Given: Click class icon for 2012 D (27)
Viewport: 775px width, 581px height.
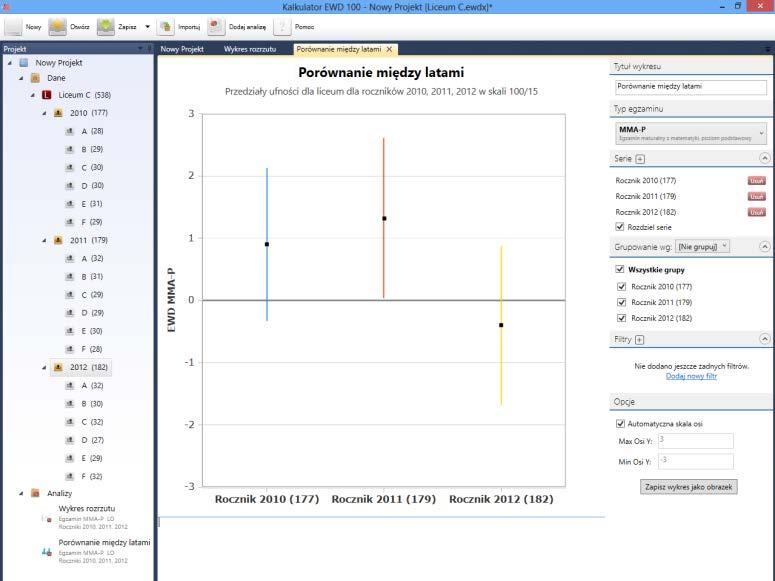Looking at the screenshot, I should [70, 440].
